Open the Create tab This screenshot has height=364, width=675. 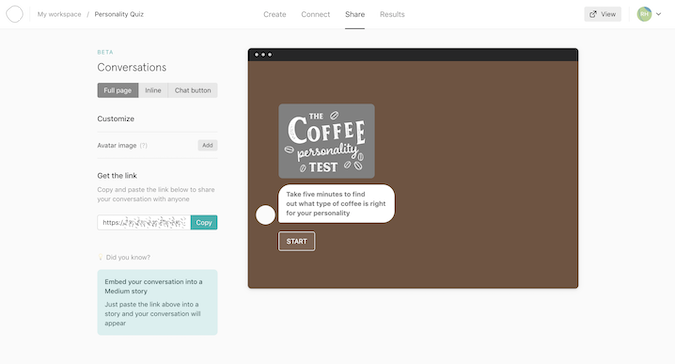pyautogui.click(x=275, y=14)
